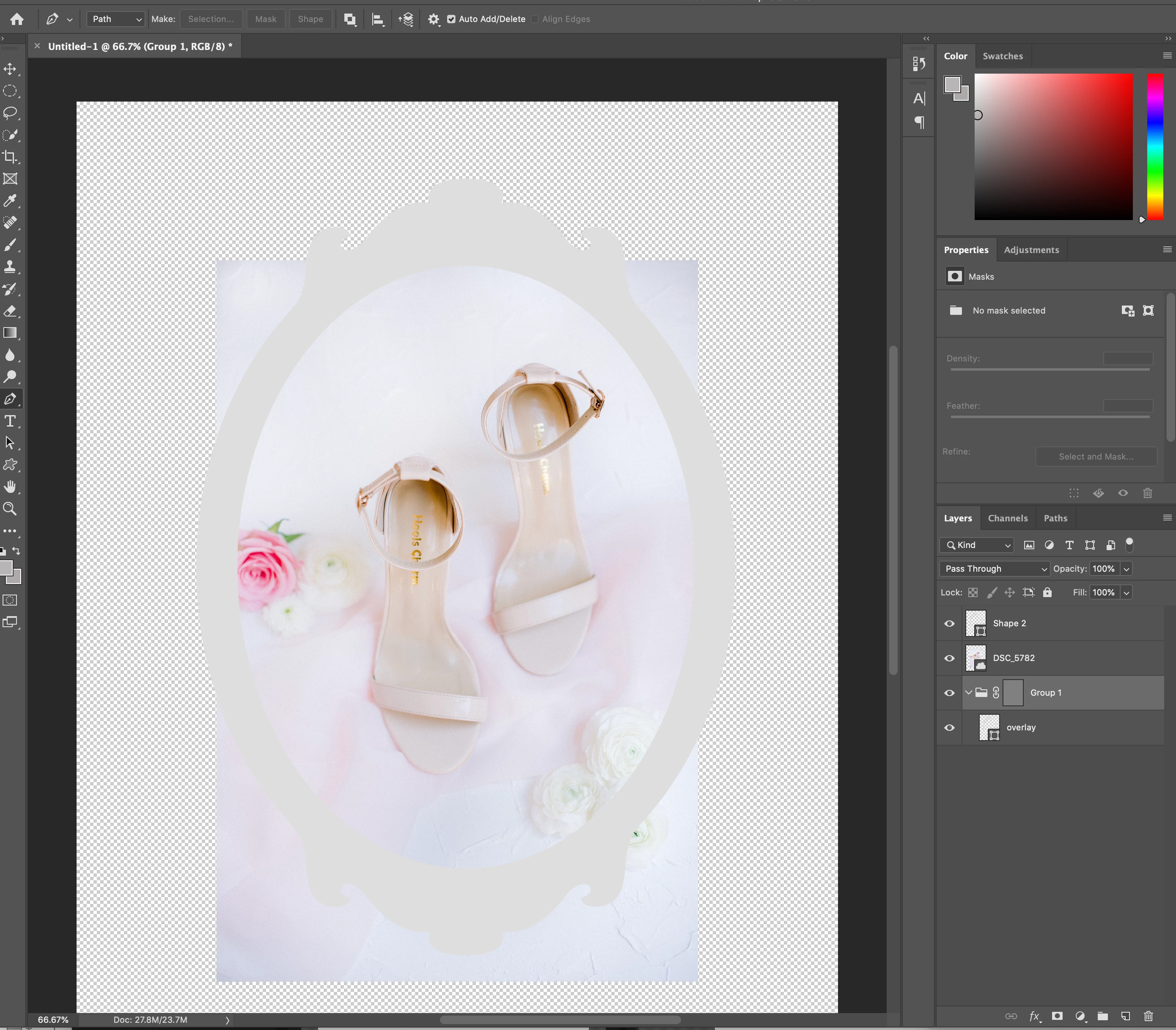Image resolution: width=1176 pixels, height=1030 pixels.
Task: Click the add layer style fx icon
Action: coord(1034,1016)
